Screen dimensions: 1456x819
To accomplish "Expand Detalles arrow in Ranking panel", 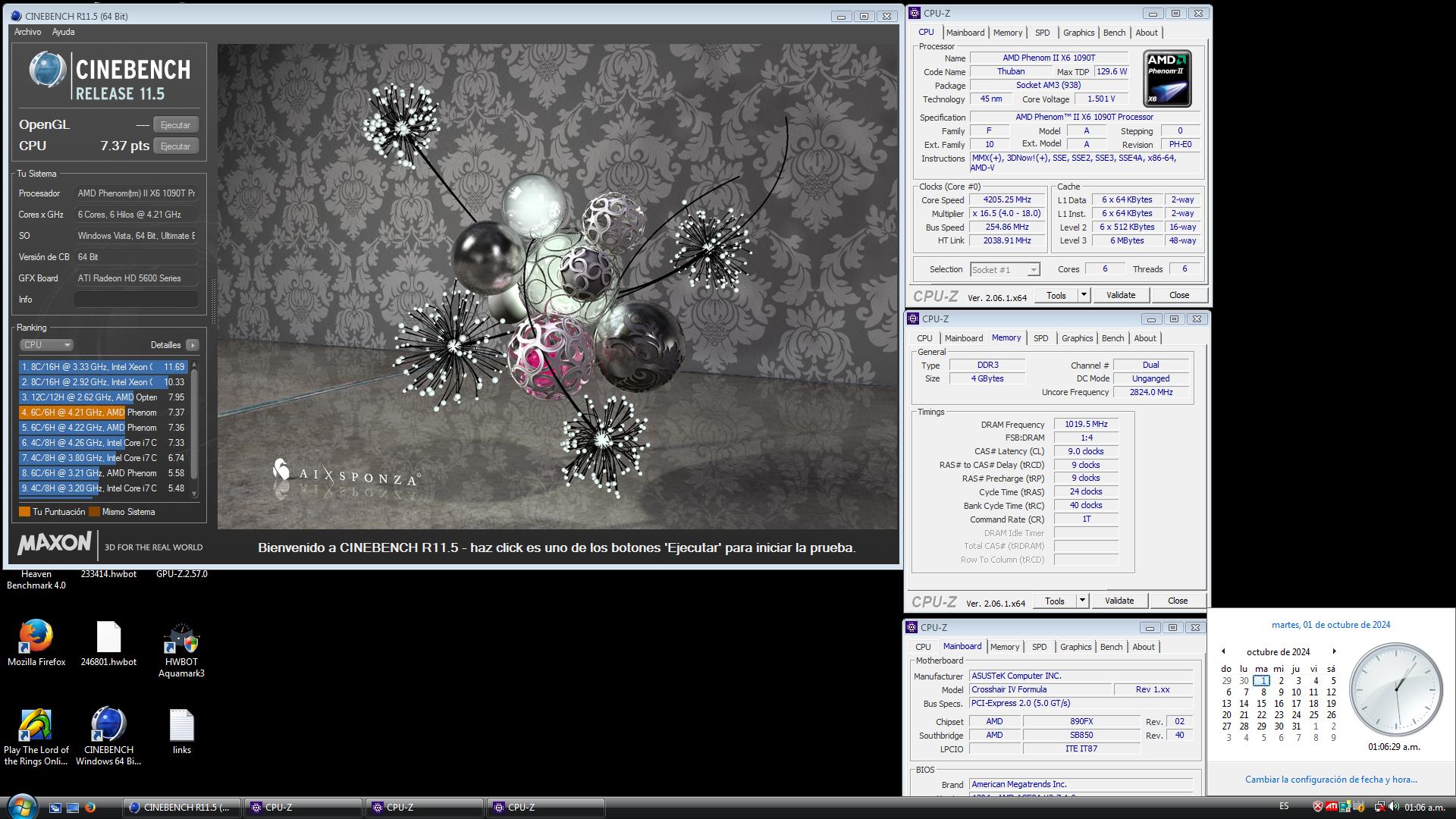I will [193, 345].
